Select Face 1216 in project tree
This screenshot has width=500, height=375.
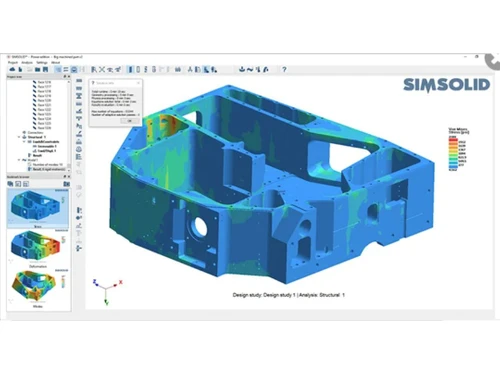44,82
